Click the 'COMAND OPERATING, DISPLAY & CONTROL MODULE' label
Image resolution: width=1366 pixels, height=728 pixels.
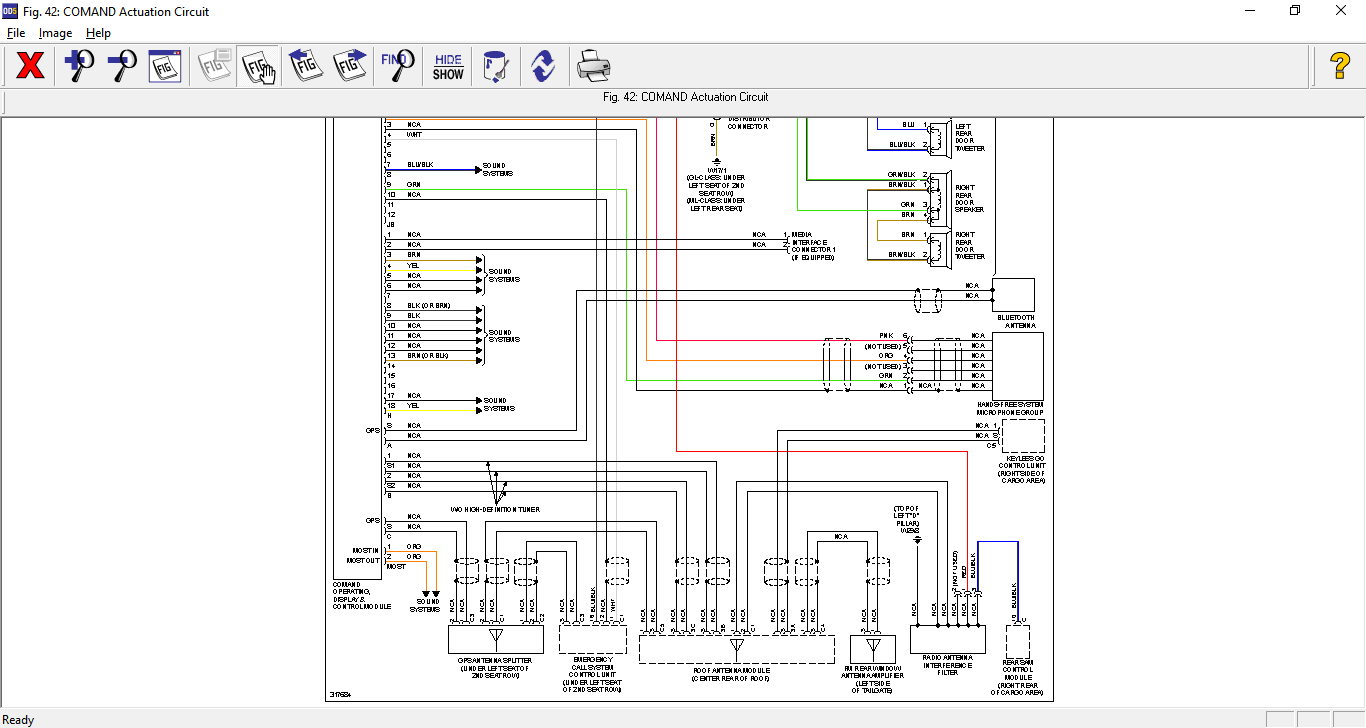click(362, 595)
